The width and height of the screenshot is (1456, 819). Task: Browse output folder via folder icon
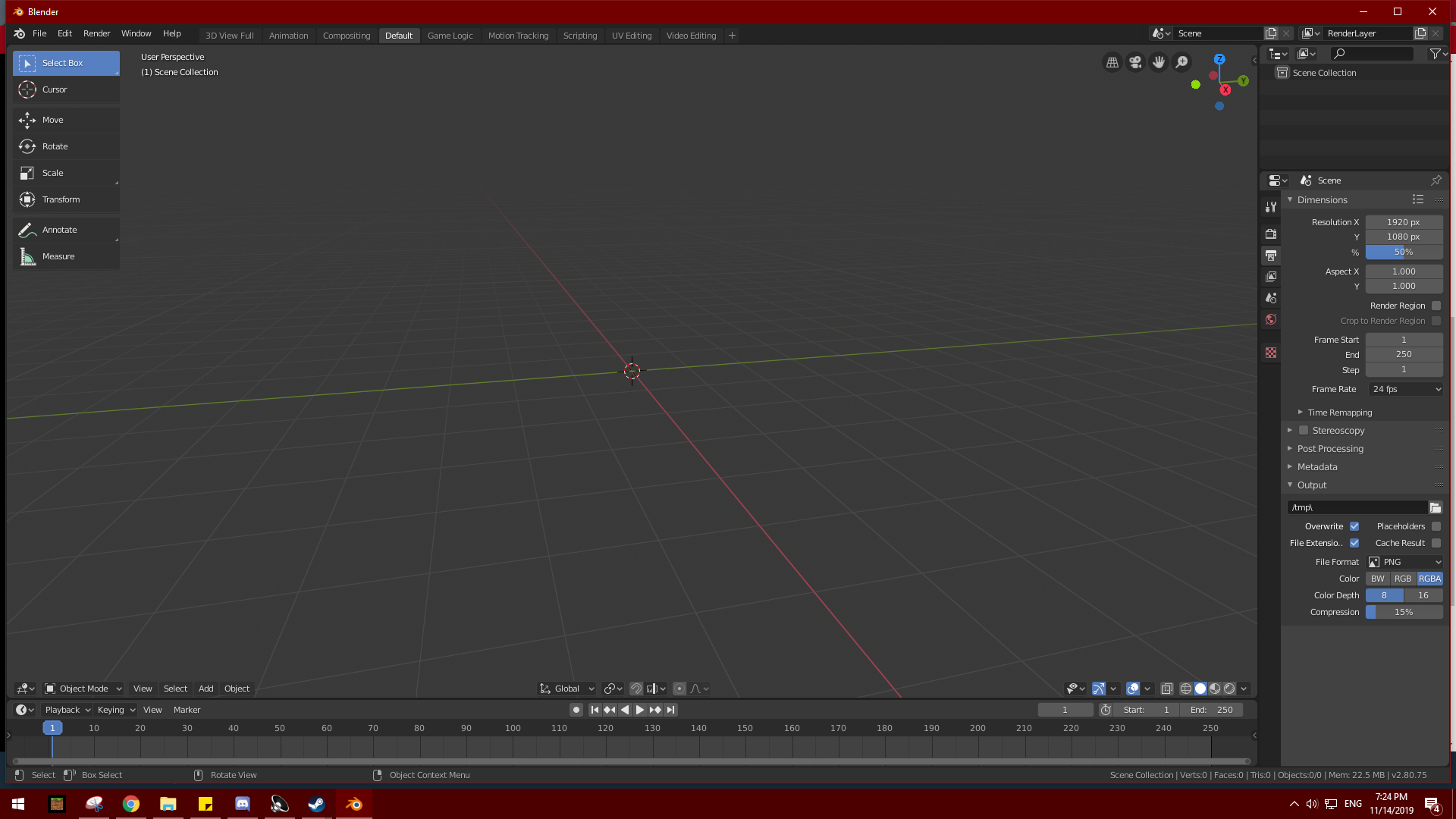(1436, 507)
